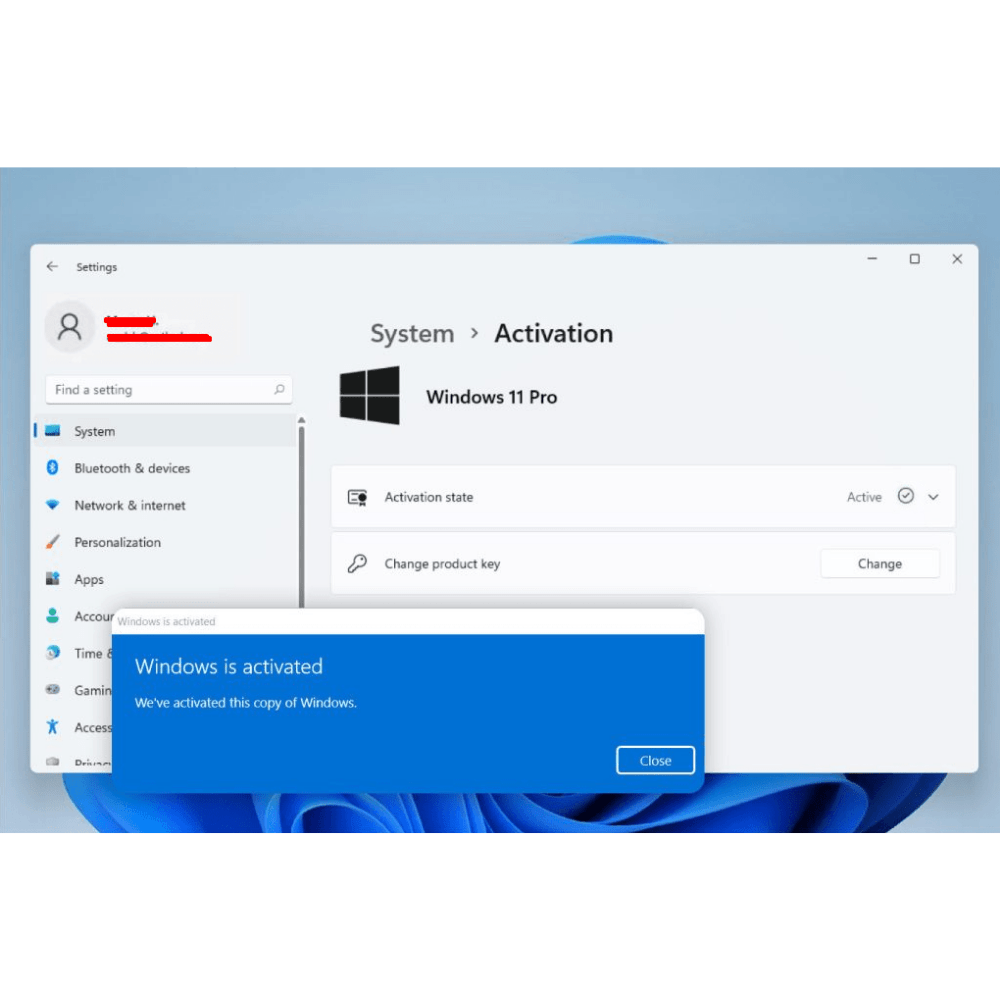
Task: Open the user account avatar
Action: (x=70, y=327)
